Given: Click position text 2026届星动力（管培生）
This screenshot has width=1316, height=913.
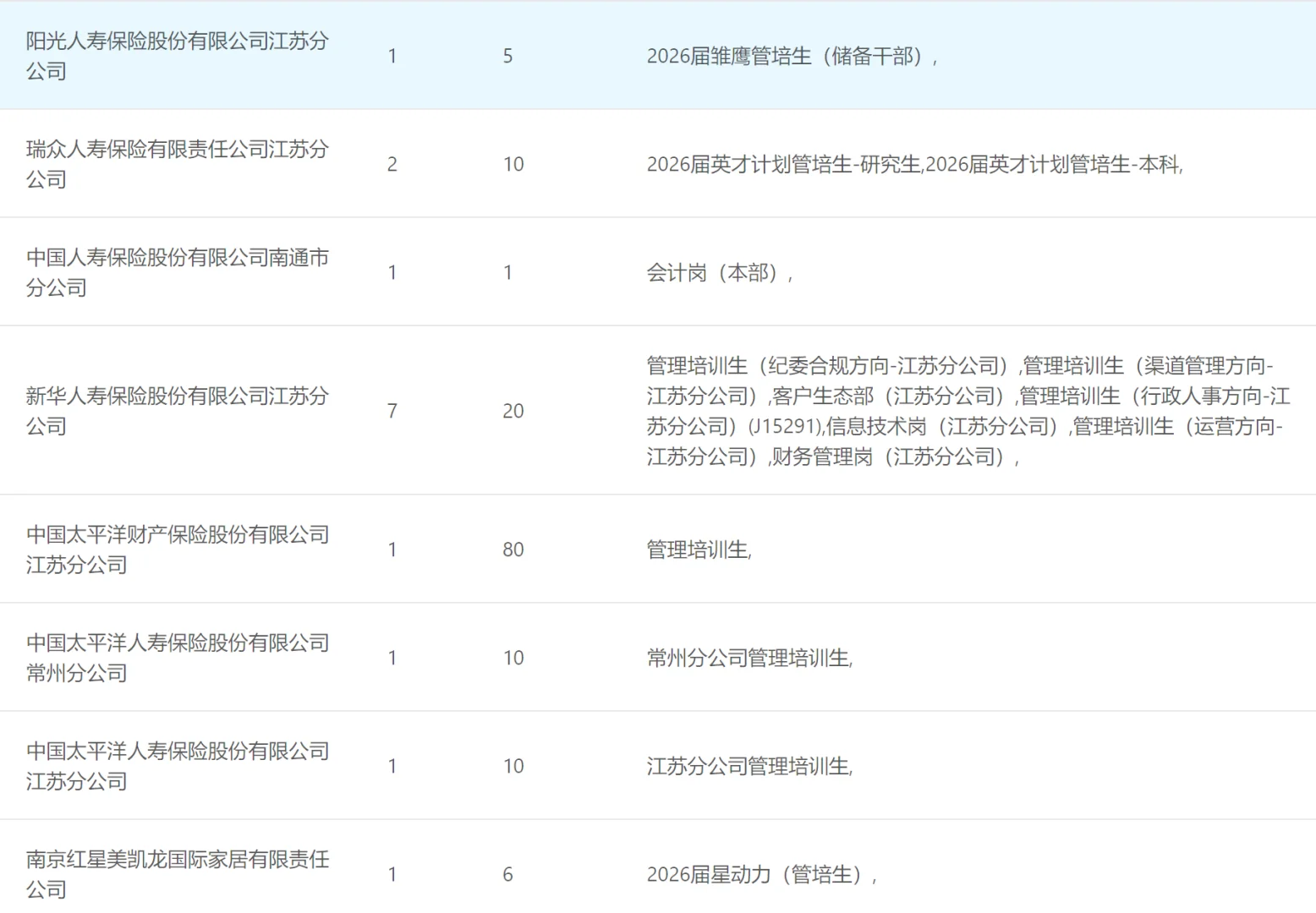Looking at the screenshot, I should click(761, 874).
